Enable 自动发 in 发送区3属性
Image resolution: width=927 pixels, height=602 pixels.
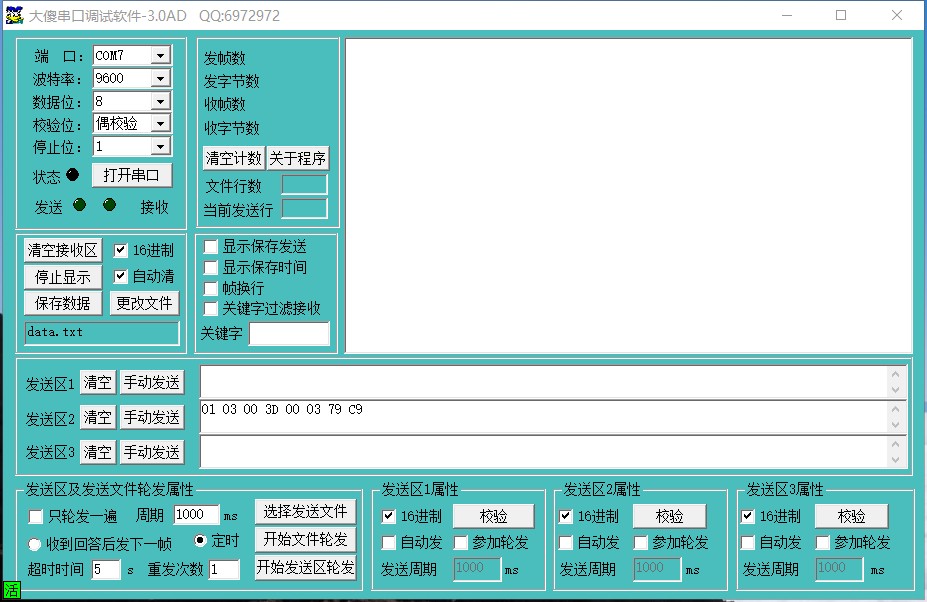[747, 542]
